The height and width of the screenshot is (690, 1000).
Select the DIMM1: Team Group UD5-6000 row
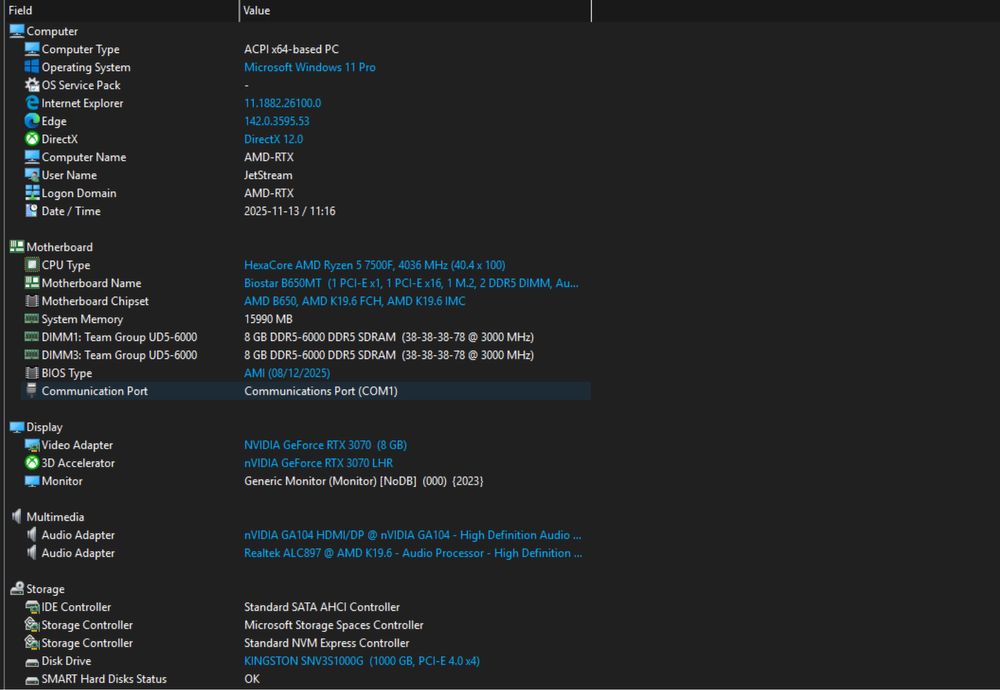pyautogui.click(x=306, y=337)
